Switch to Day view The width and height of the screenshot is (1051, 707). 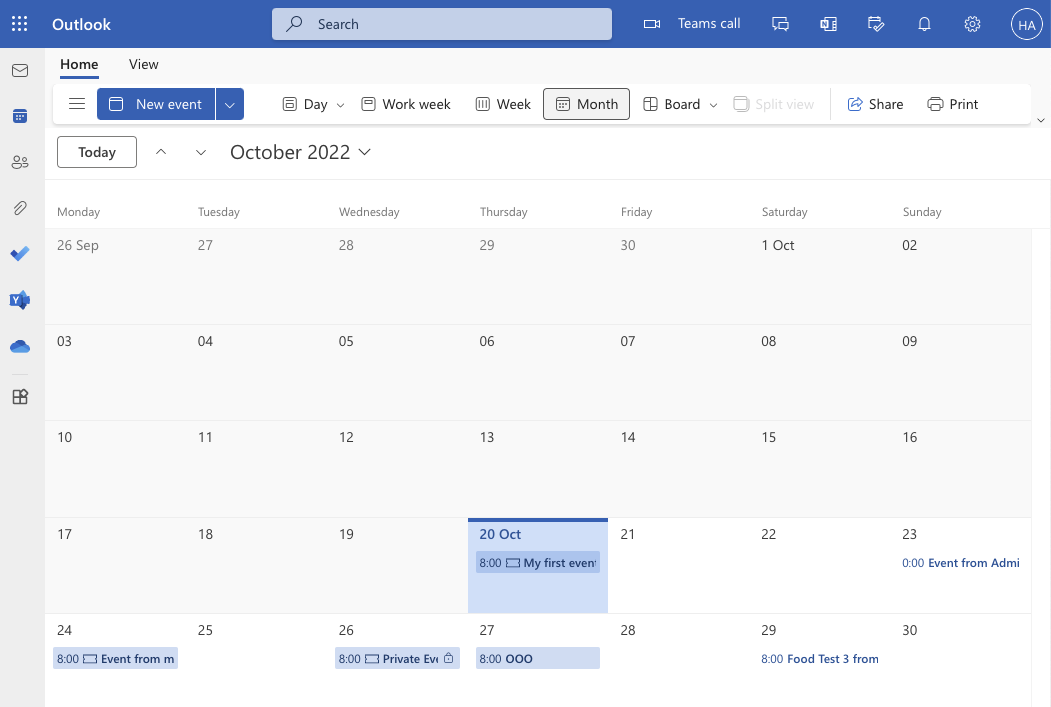click(306, 104)
